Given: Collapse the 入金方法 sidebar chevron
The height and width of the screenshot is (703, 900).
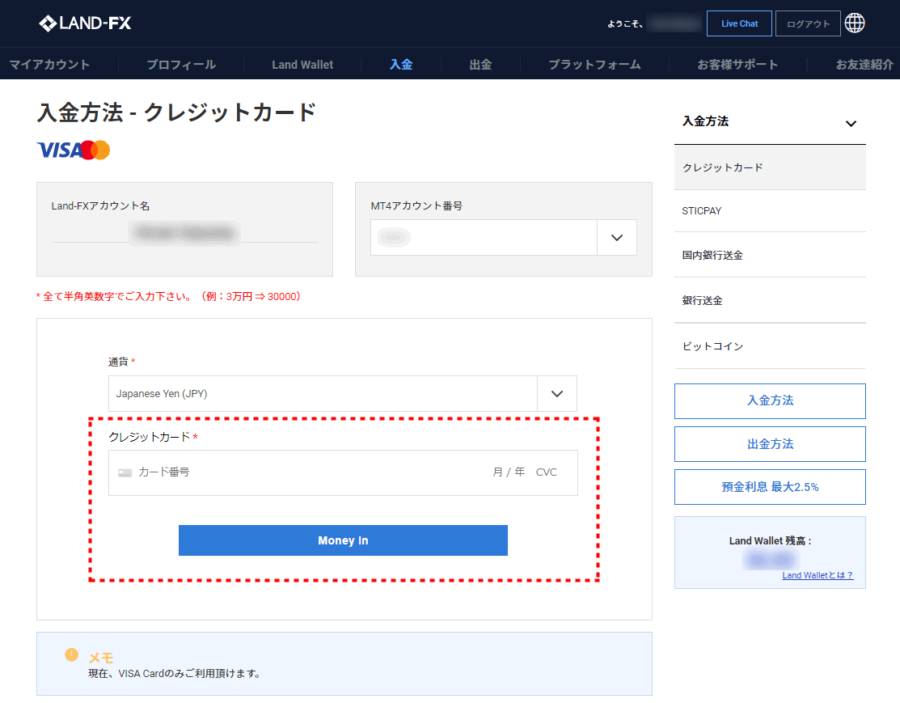Looking at the screenshot, I should coord(851,123).
